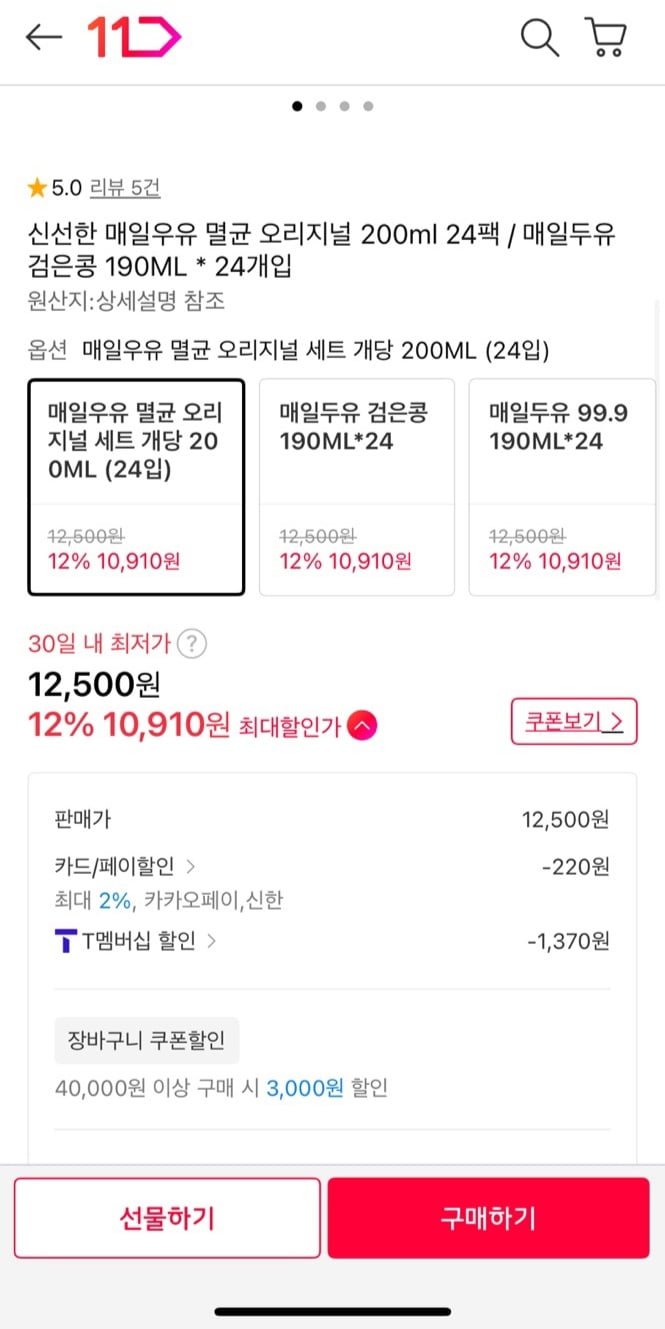Select the 매일우유 멸균 오리지널 세트 option

click(136, 487)
